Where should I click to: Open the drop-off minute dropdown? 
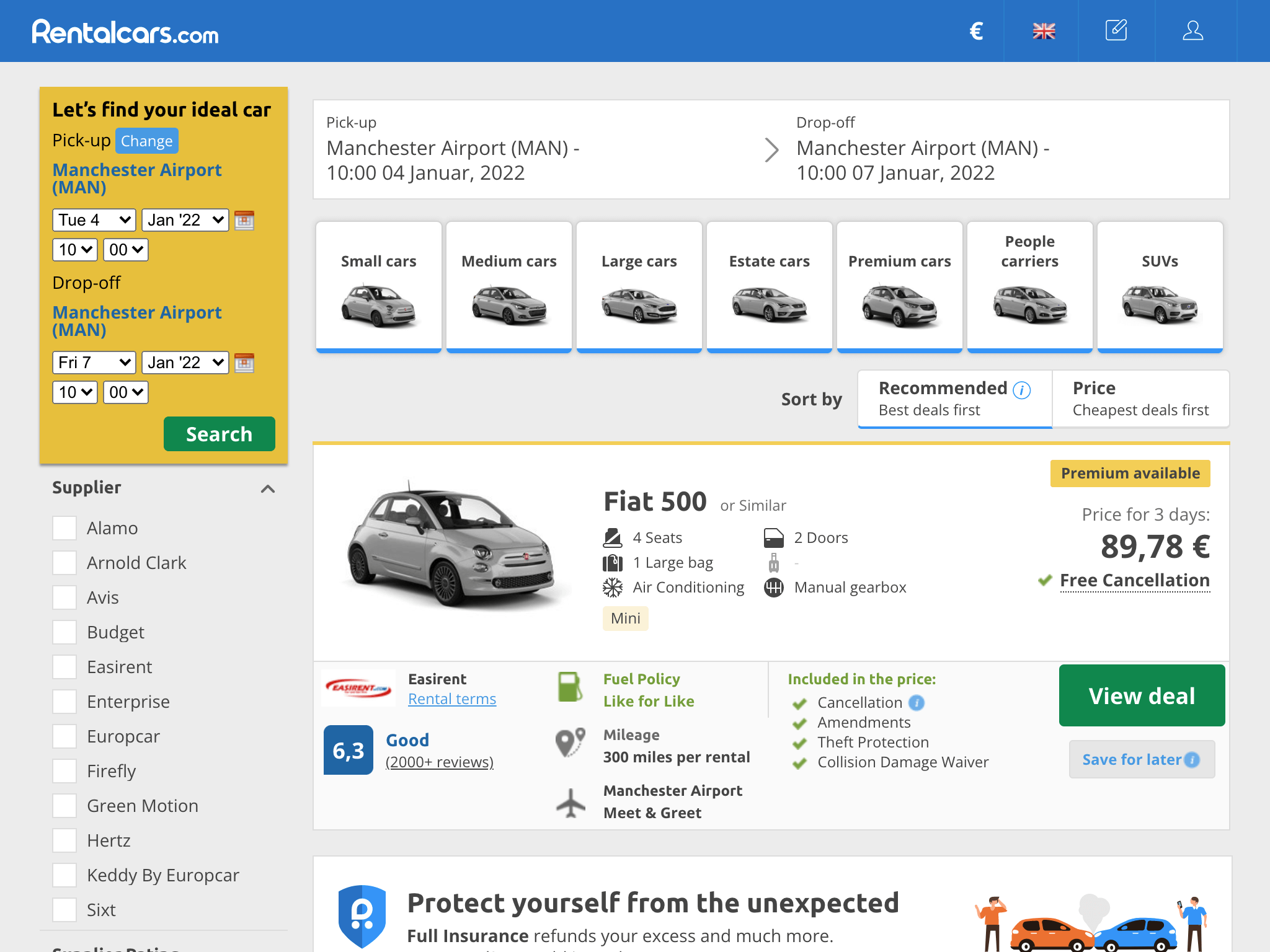coord(126,392)
